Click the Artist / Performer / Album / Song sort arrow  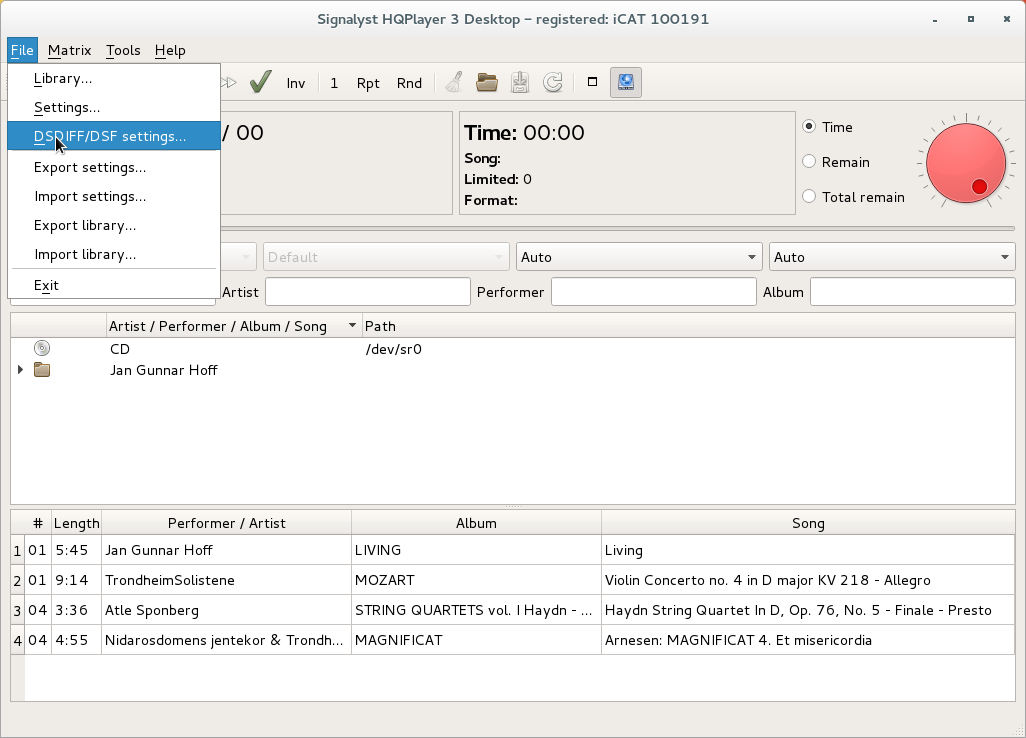[x=352, y=325]
